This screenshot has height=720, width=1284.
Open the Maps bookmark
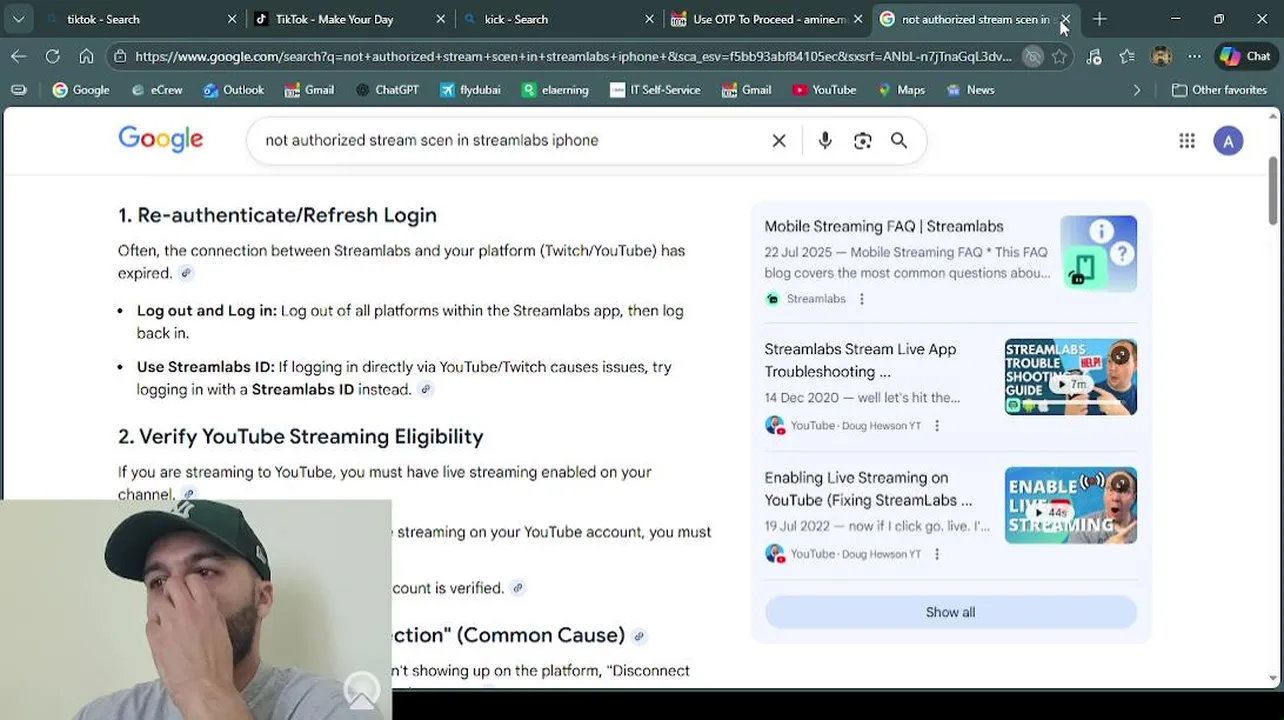tap(901, 90)
